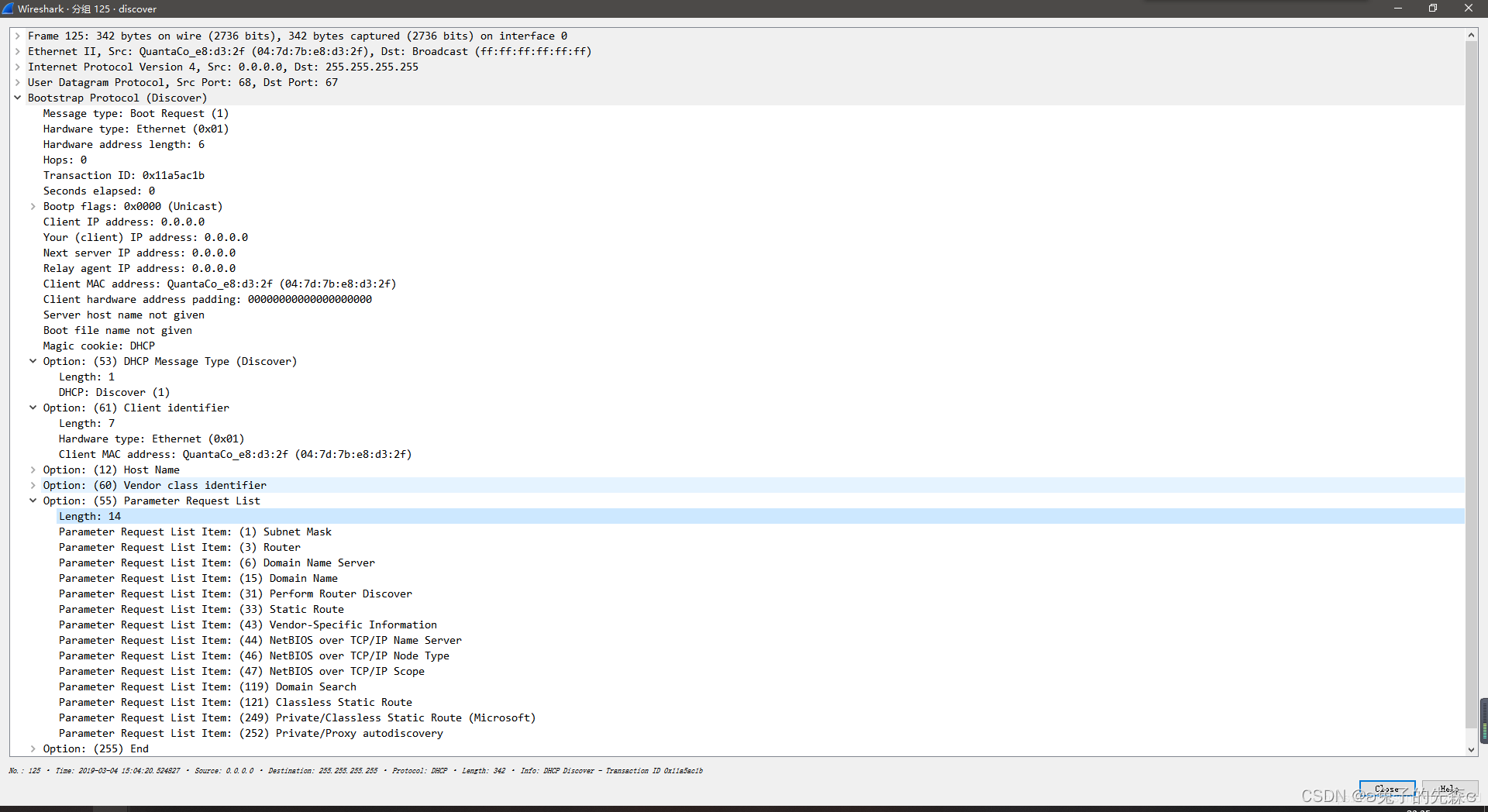The width and height of the screenshot is (1488, 812).
Task: Select Item (3) Router
Action: [180, 547]
